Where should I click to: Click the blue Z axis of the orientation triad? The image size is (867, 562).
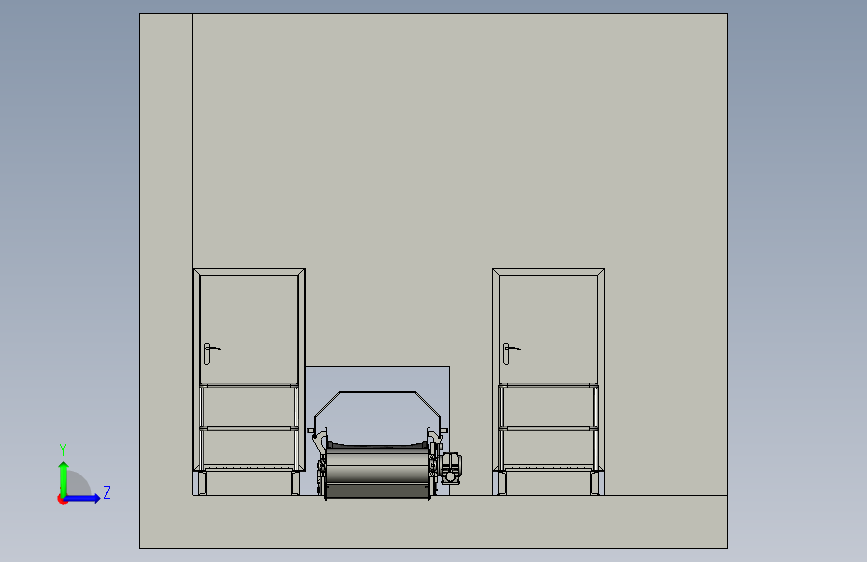pos(82,498)
